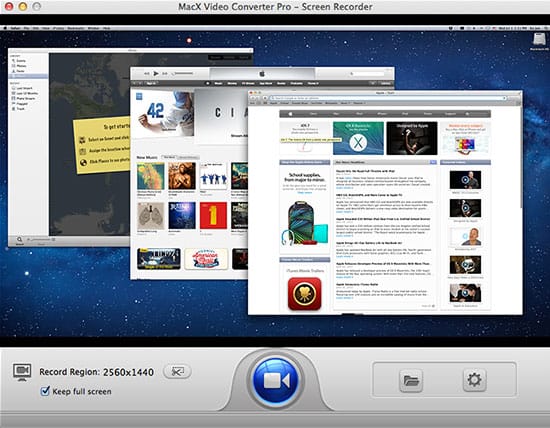Click the Macintosh HD desktop drive icon

coord(539,40)
